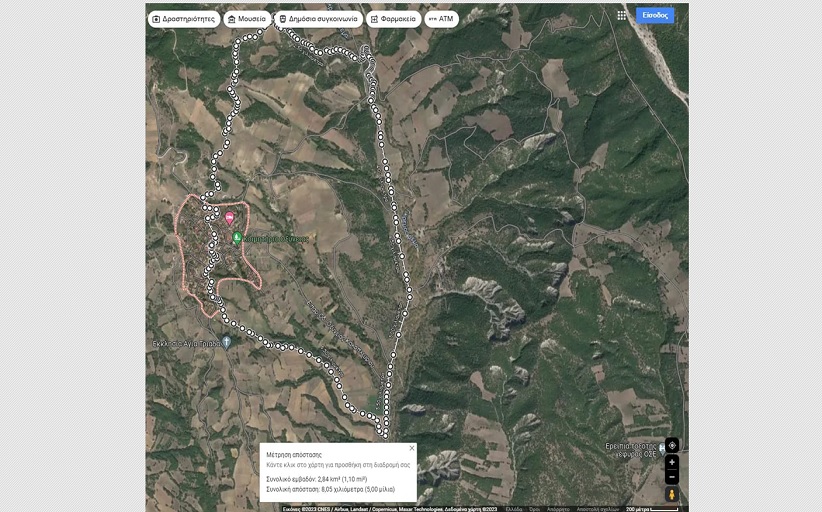Open the Google apps grid
This screenshot has height=512, width=822.
click(x=621, y=15)
